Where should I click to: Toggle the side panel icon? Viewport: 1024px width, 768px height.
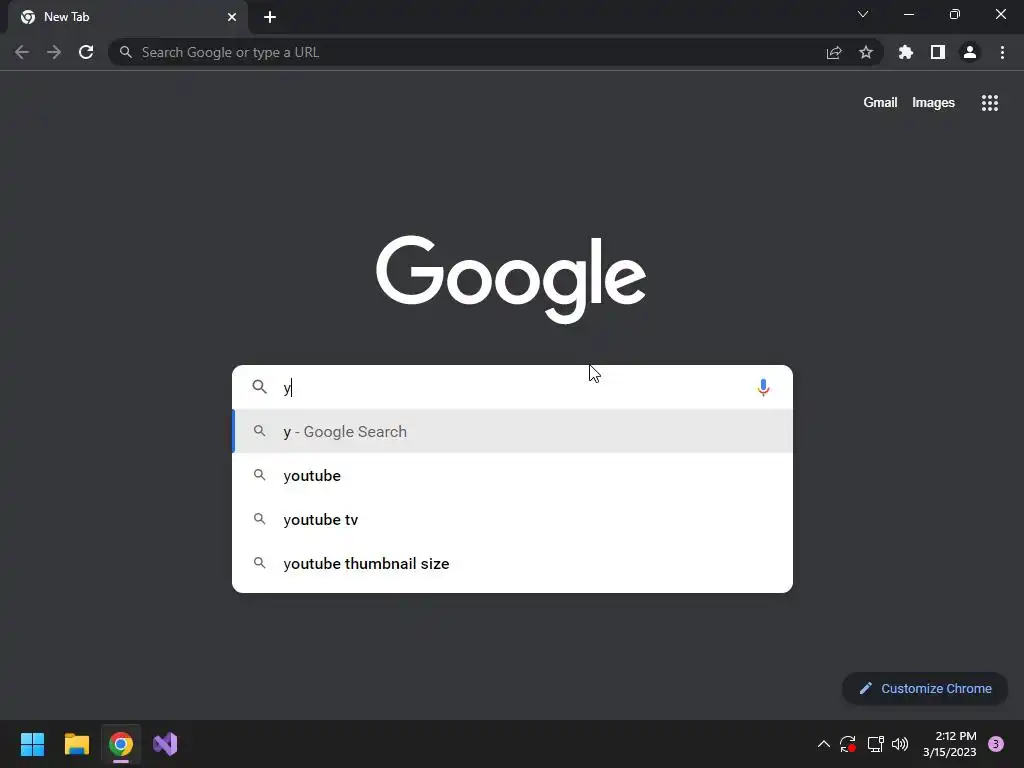938,52
